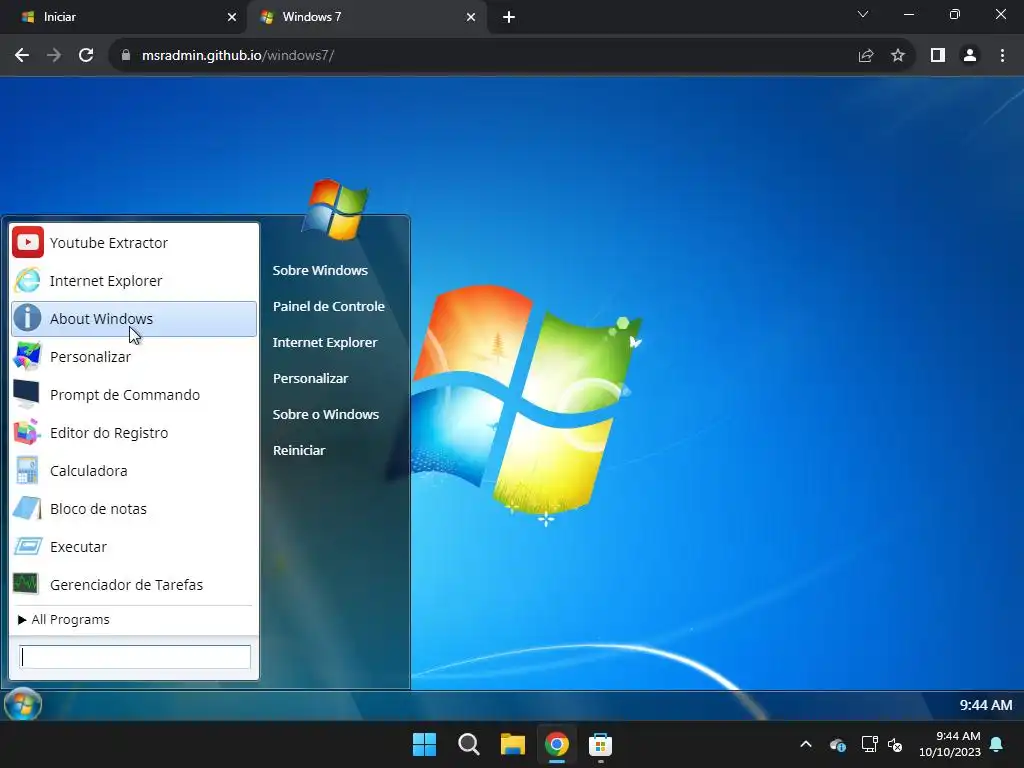The height and width of the screenshot is (768, 1024).
Task: Open notifications bell in tray
Action: pyautogui.click(x=997, y=744)
